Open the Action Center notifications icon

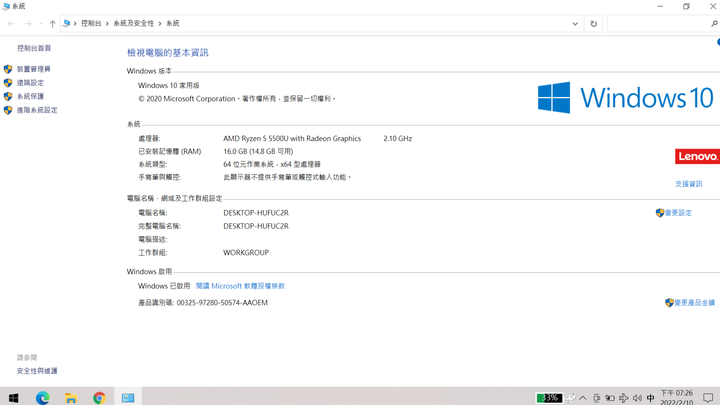click(708, 398)
